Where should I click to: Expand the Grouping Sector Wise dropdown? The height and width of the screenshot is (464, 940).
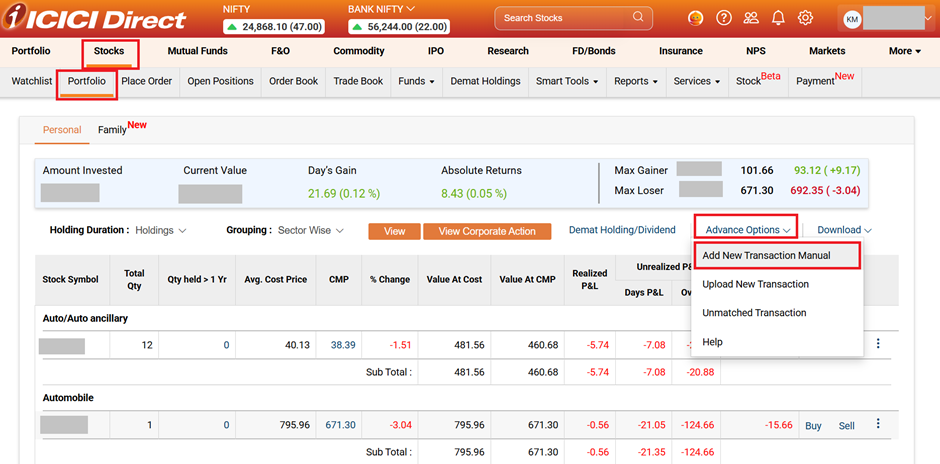311,231
